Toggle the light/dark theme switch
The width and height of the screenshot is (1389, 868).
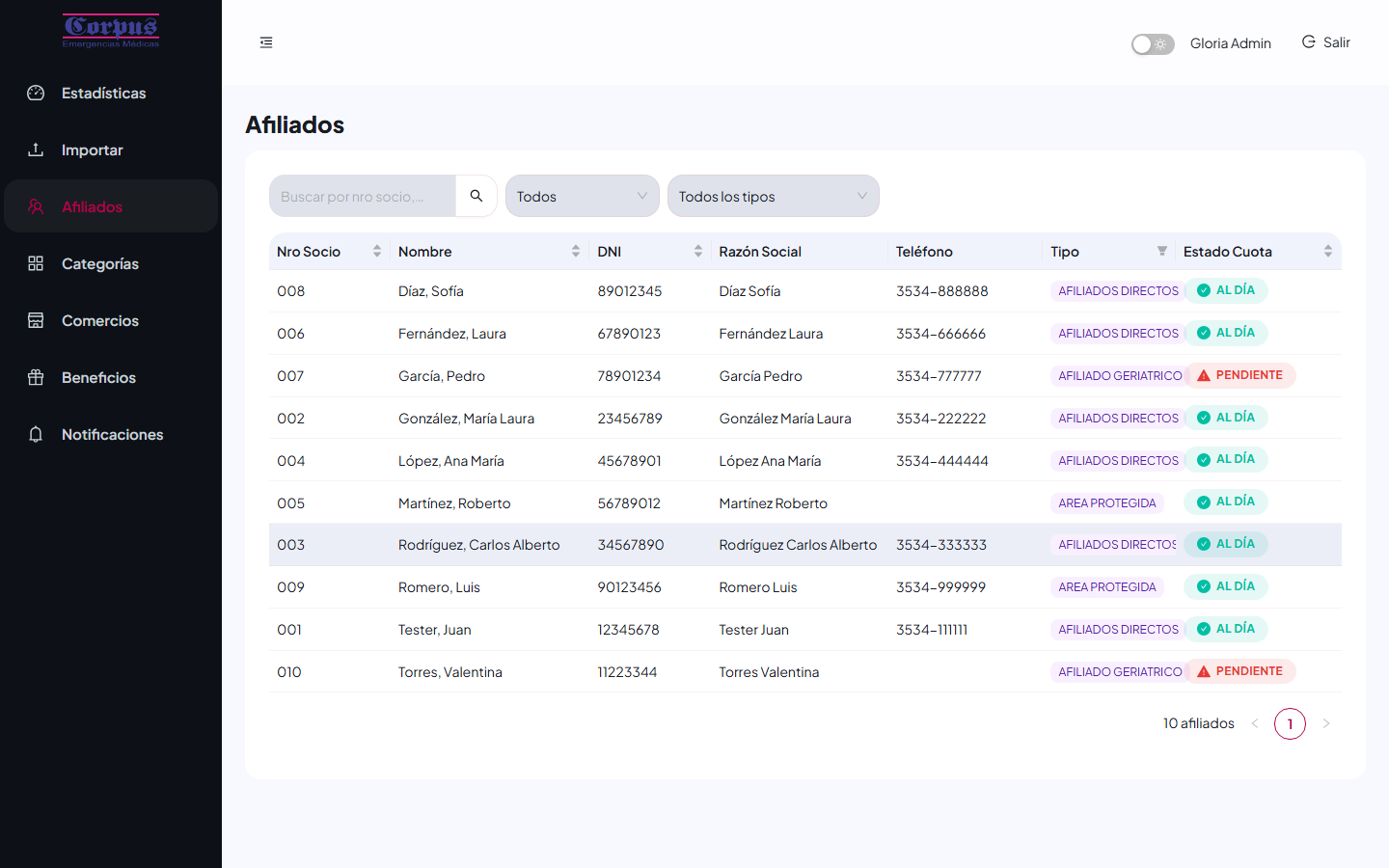[1153, 44]
